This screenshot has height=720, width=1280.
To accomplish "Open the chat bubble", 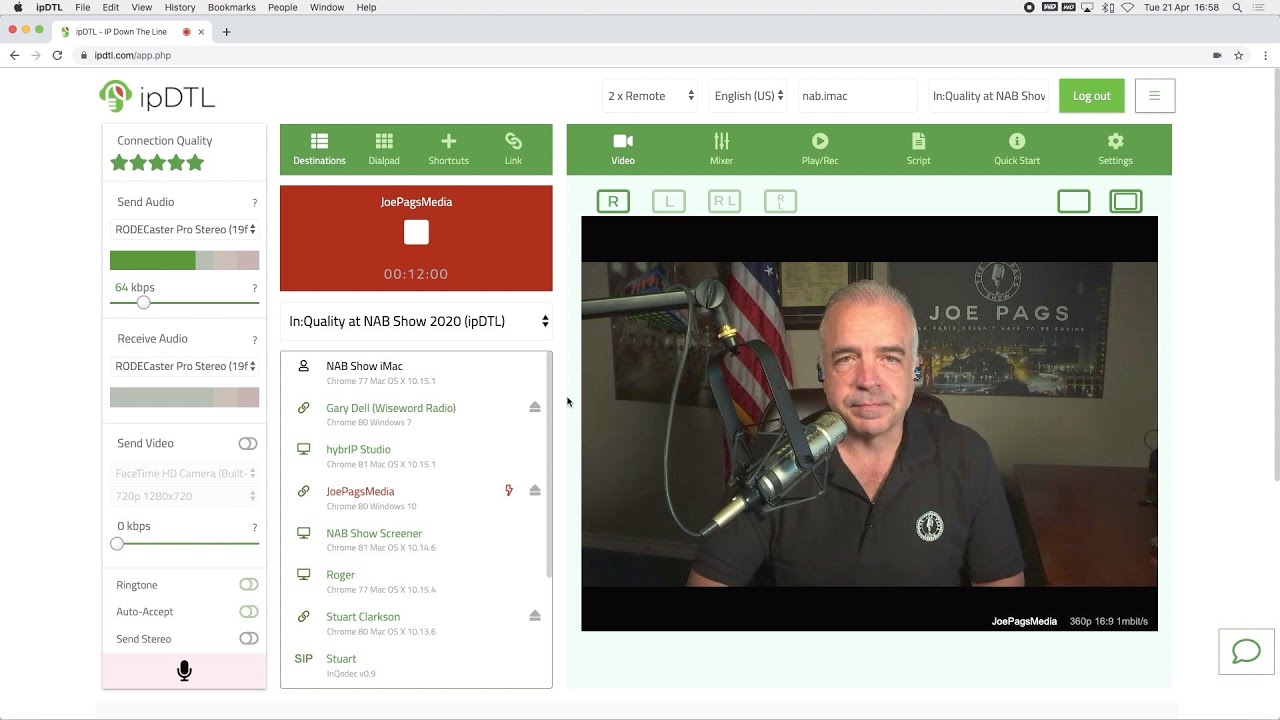I will click(1246, 652).
